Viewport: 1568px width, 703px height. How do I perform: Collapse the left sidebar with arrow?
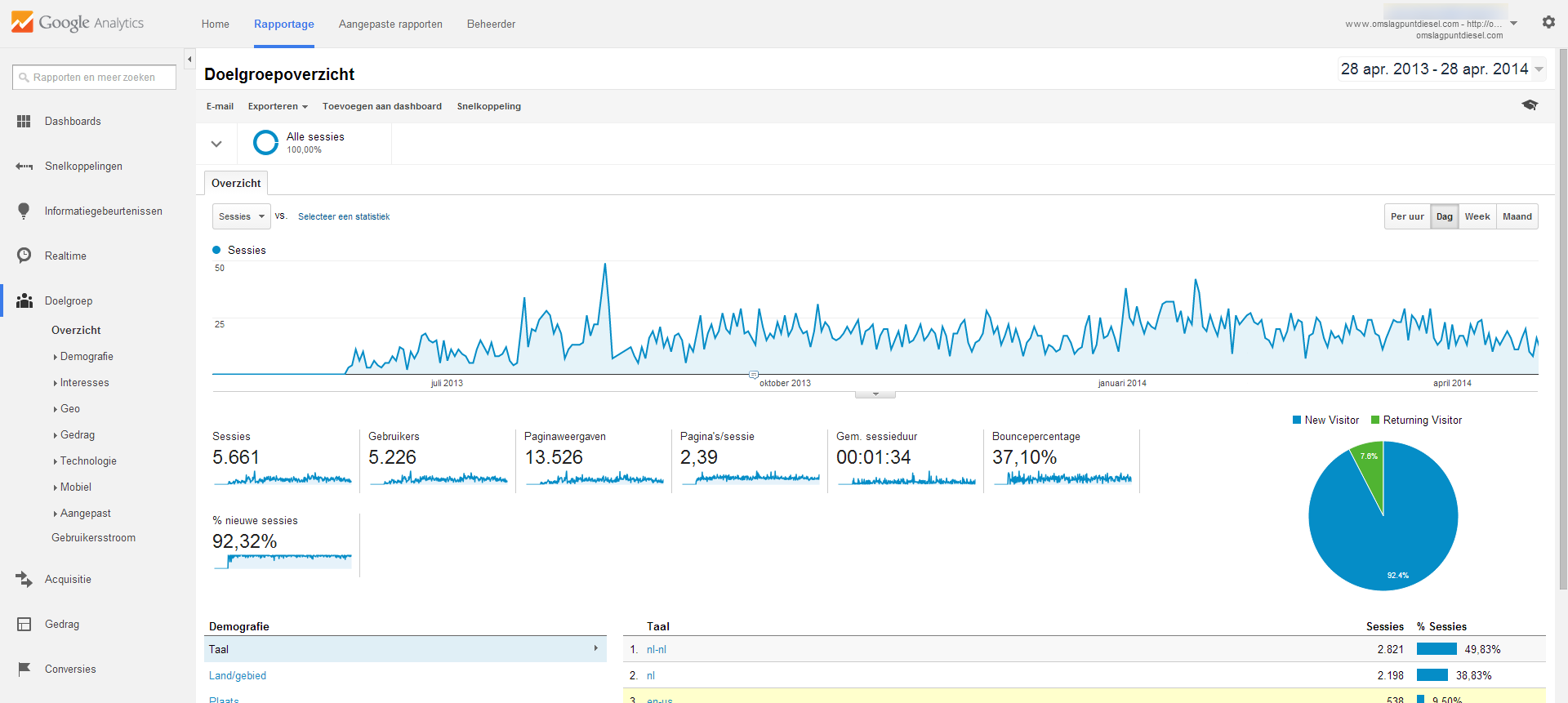click(189, 59)
